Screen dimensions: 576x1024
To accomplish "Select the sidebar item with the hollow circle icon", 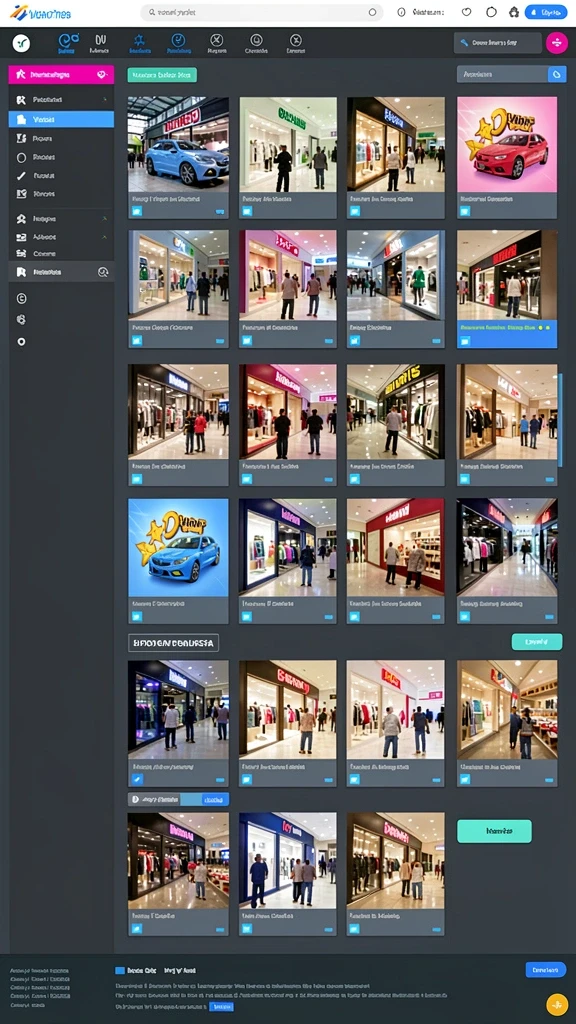I will tap(61, 157).
